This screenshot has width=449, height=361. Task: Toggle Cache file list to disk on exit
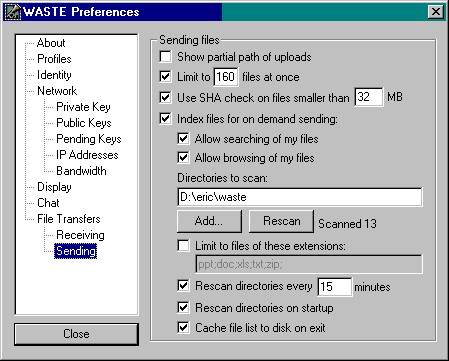tap(183, 327)
